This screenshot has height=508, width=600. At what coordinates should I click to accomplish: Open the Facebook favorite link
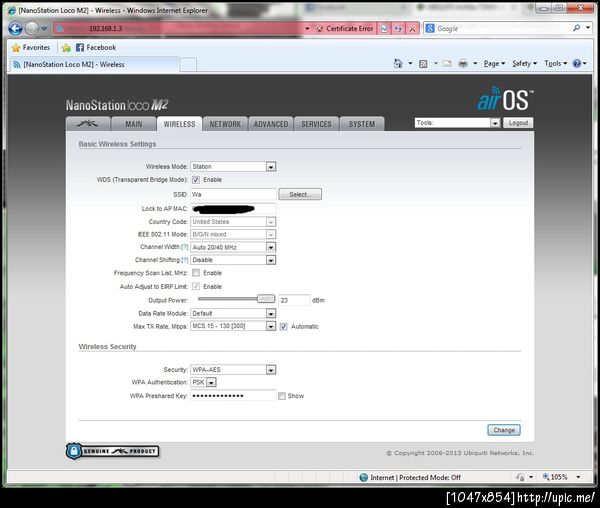pyautogui.click(x=96, y=47)
